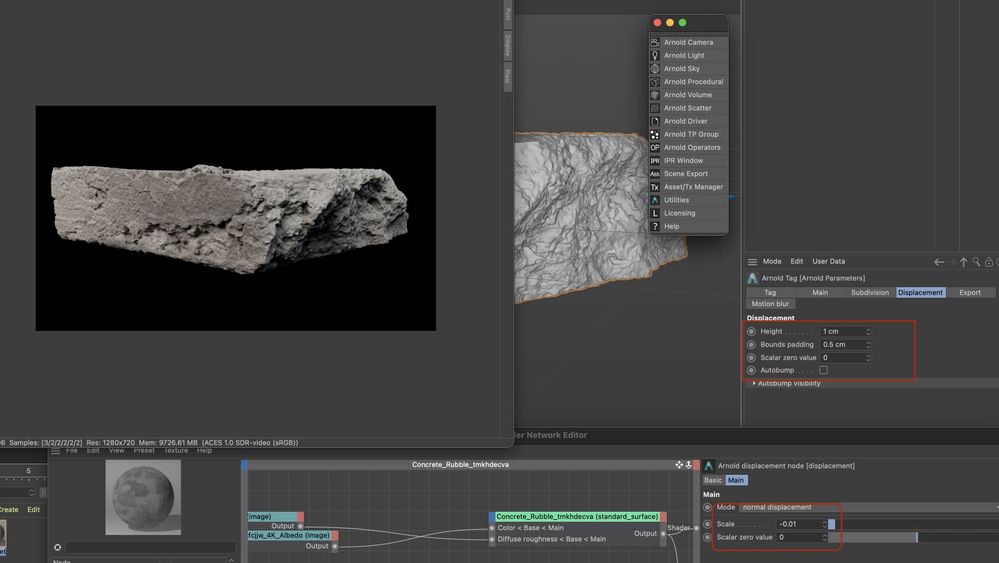Open Arnold Licensing

click(688, 213)
